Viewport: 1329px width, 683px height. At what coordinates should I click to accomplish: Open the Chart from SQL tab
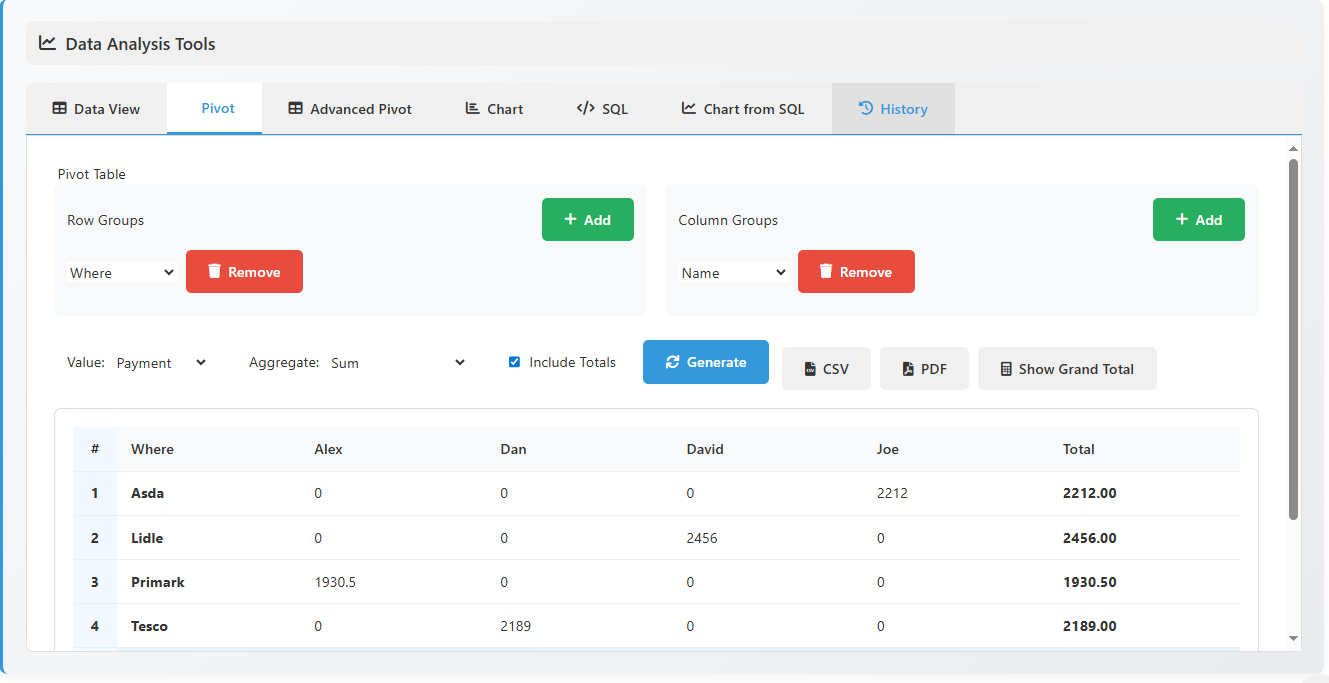point(742,108)
